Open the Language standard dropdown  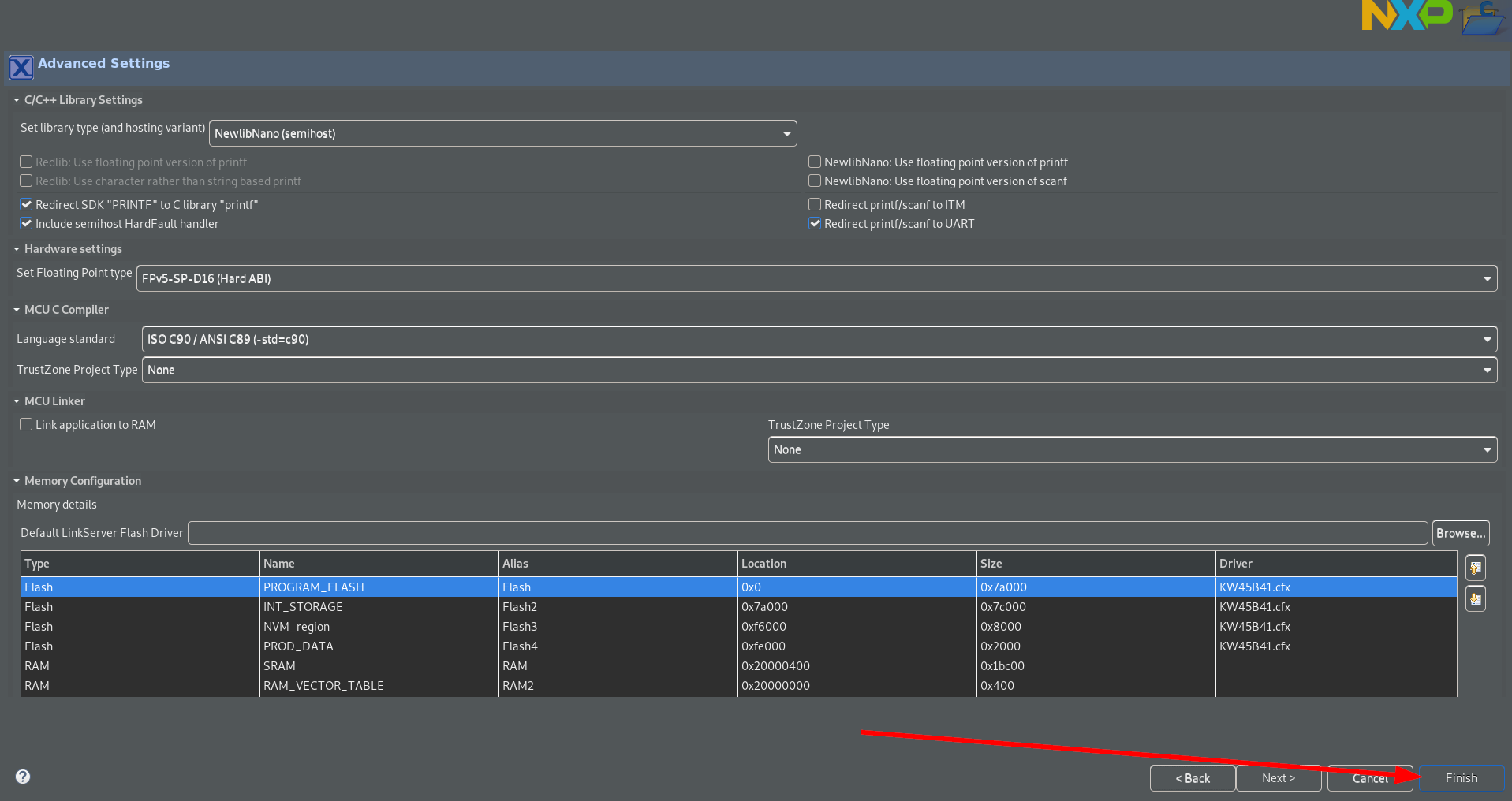pos(1486,339)
